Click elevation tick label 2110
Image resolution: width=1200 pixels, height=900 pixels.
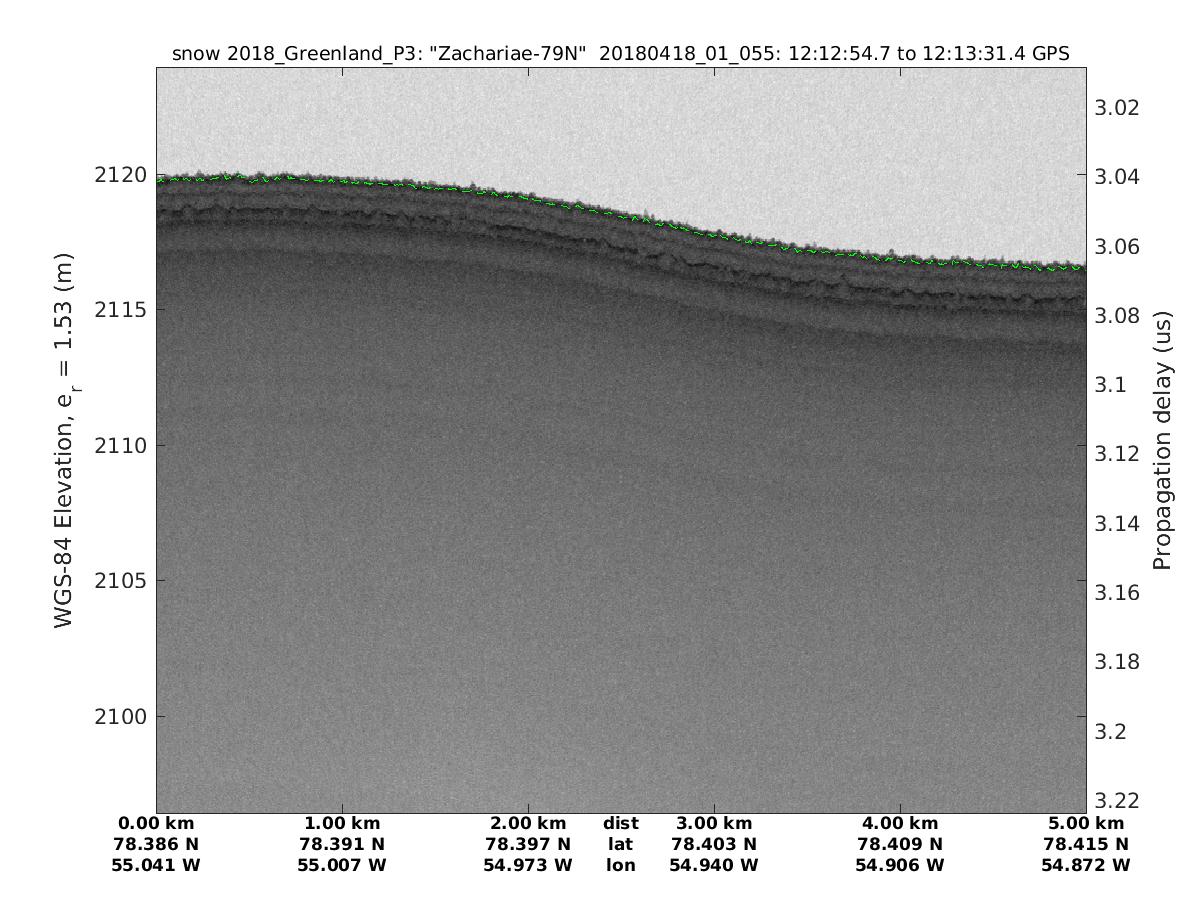tap(122, 446)
